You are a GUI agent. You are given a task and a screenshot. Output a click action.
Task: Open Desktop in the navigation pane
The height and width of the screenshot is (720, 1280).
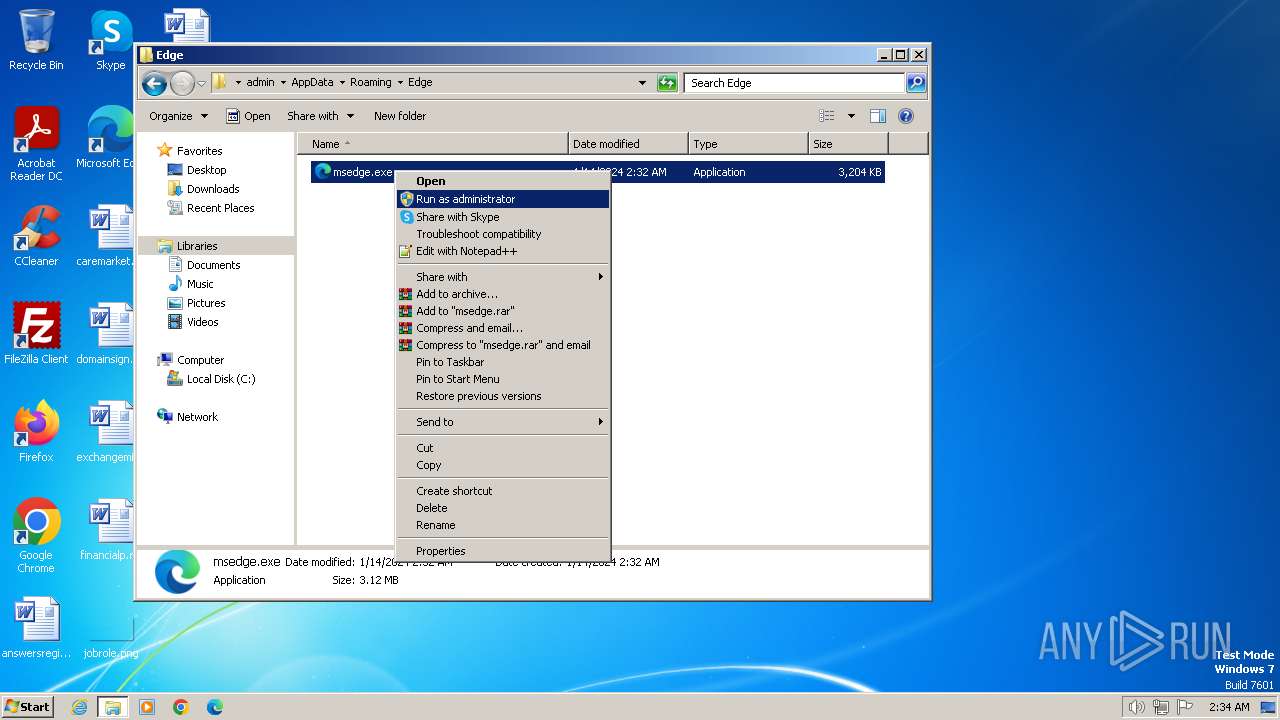click(206, 170)
